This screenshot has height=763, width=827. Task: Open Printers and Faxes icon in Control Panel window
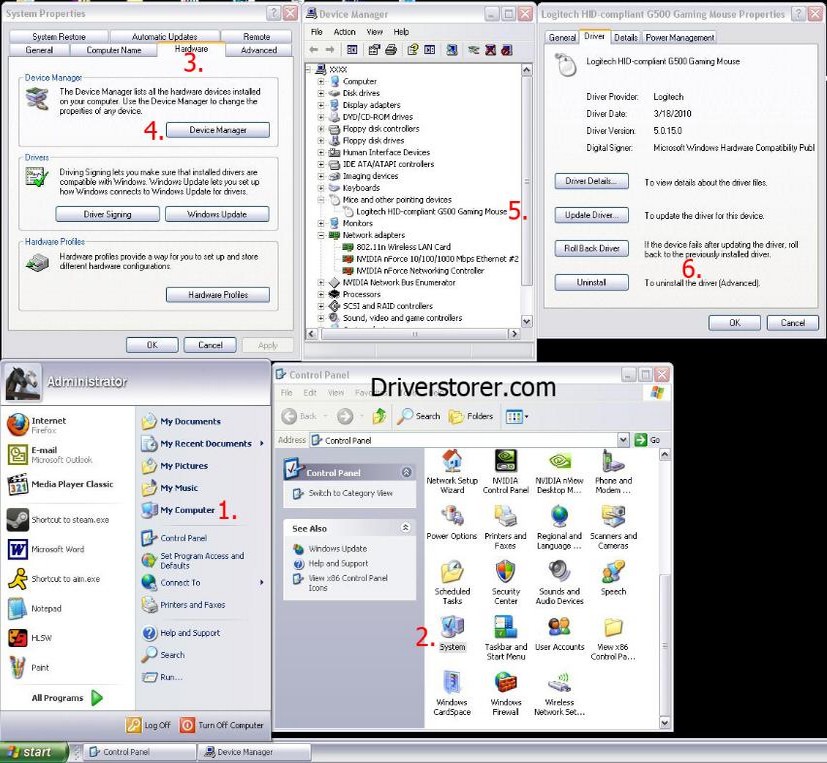pos(505,527)
